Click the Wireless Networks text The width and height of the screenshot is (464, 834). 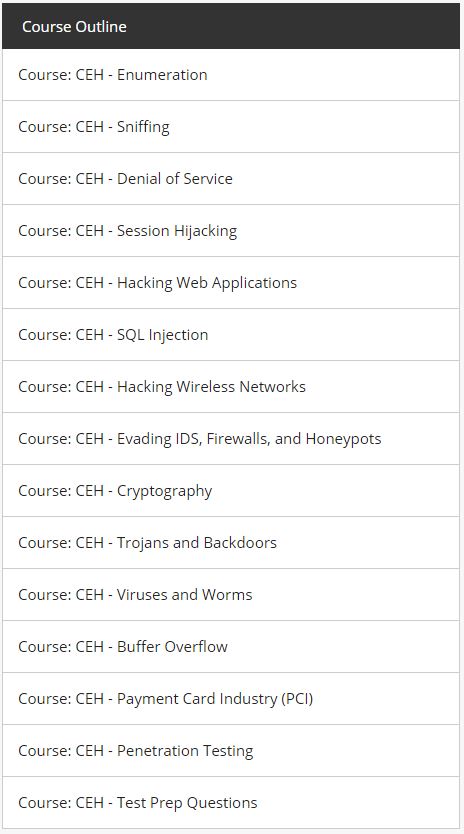click(241, 387)
